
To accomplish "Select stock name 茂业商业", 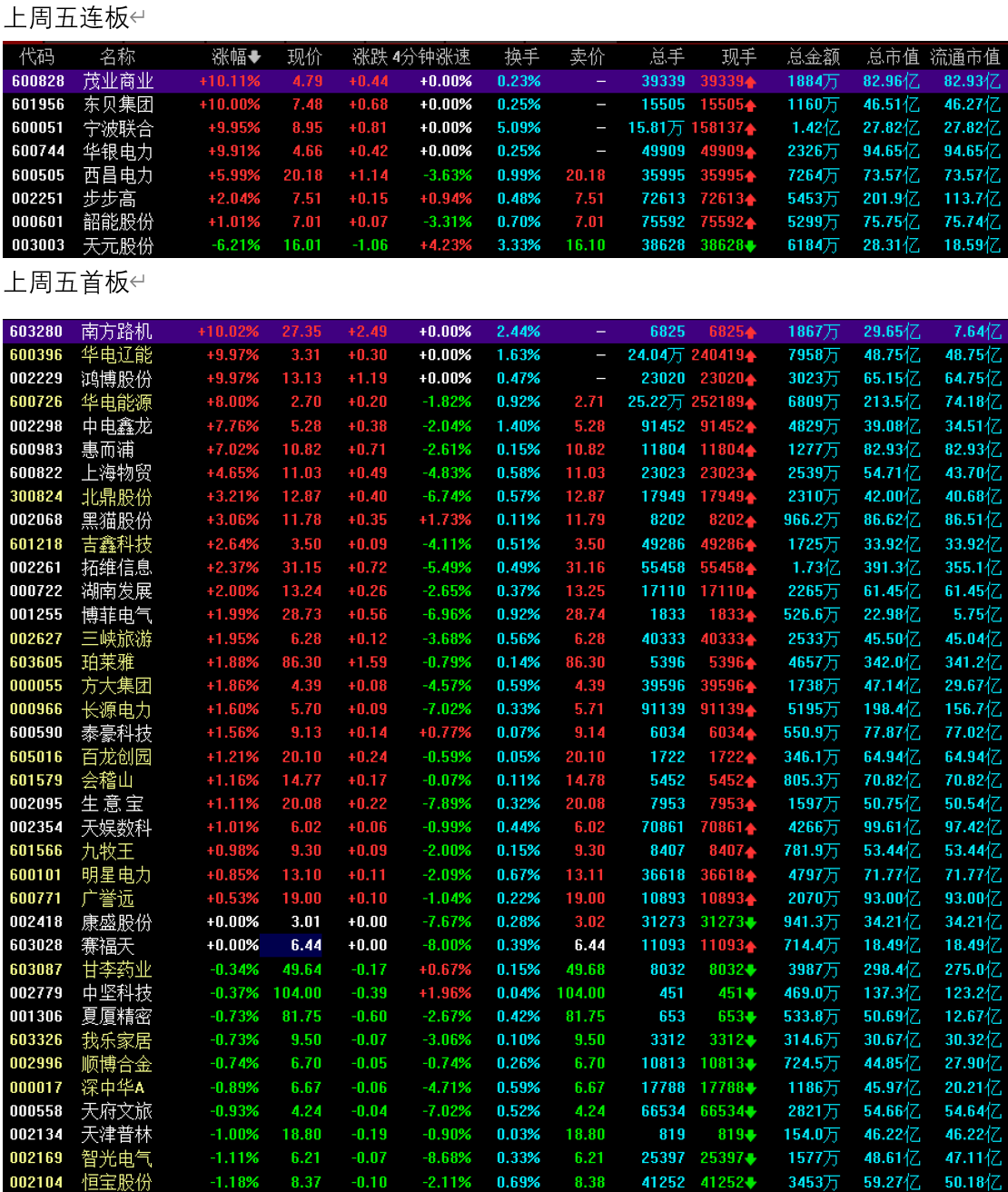I will (x=118, y=81).
